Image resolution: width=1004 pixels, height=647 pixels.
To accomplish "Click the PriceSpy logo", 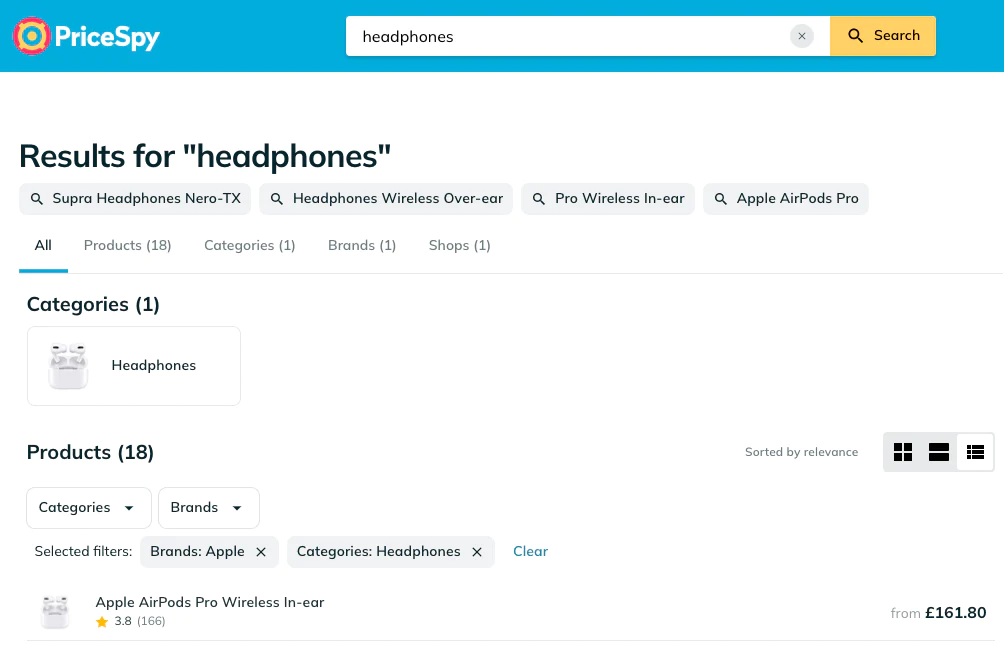I will [86, 36].
